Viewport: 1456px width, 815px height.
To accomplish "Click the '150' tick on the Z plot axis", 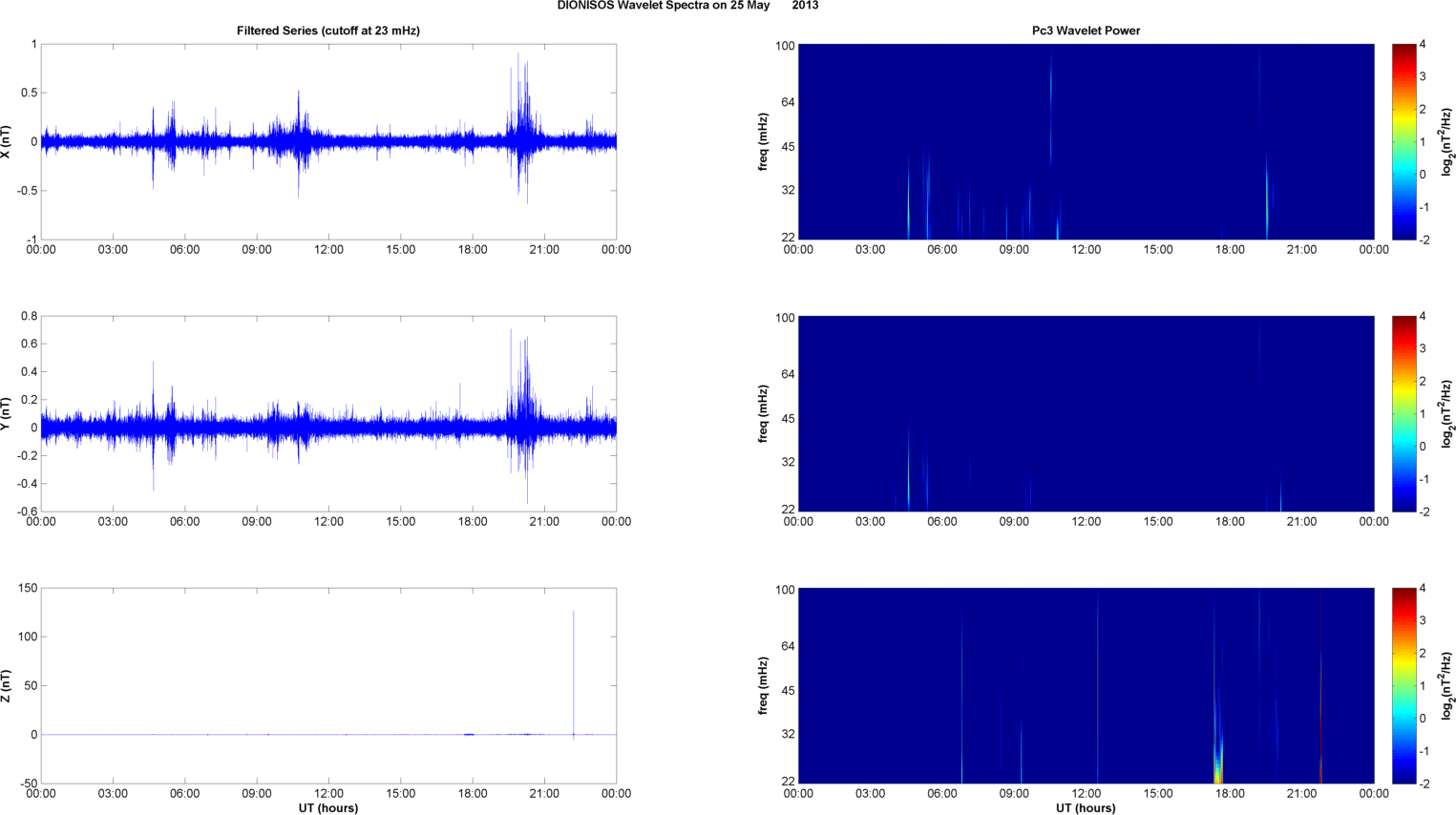I will coord(28,588).
